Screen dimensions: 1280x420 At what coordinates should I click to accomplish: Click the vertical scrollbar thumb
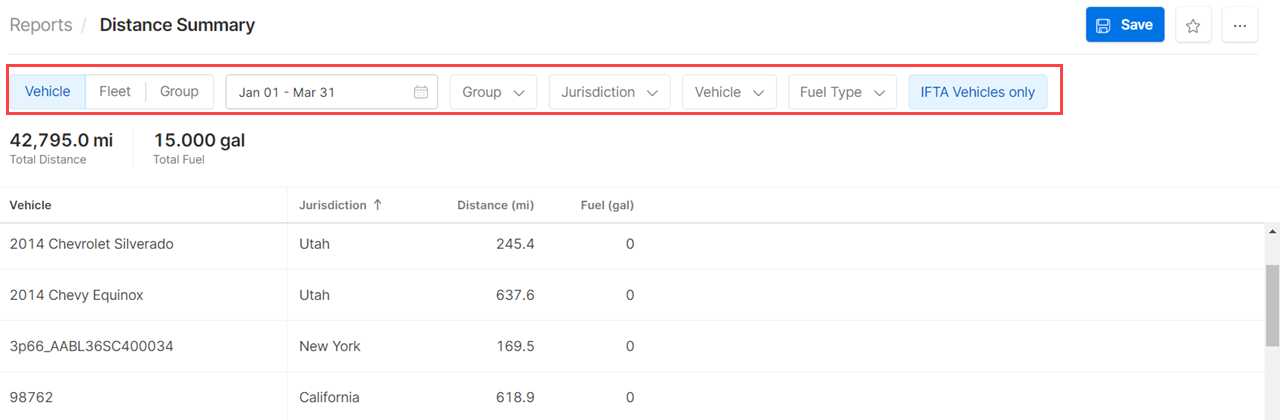click(1273, 305)
